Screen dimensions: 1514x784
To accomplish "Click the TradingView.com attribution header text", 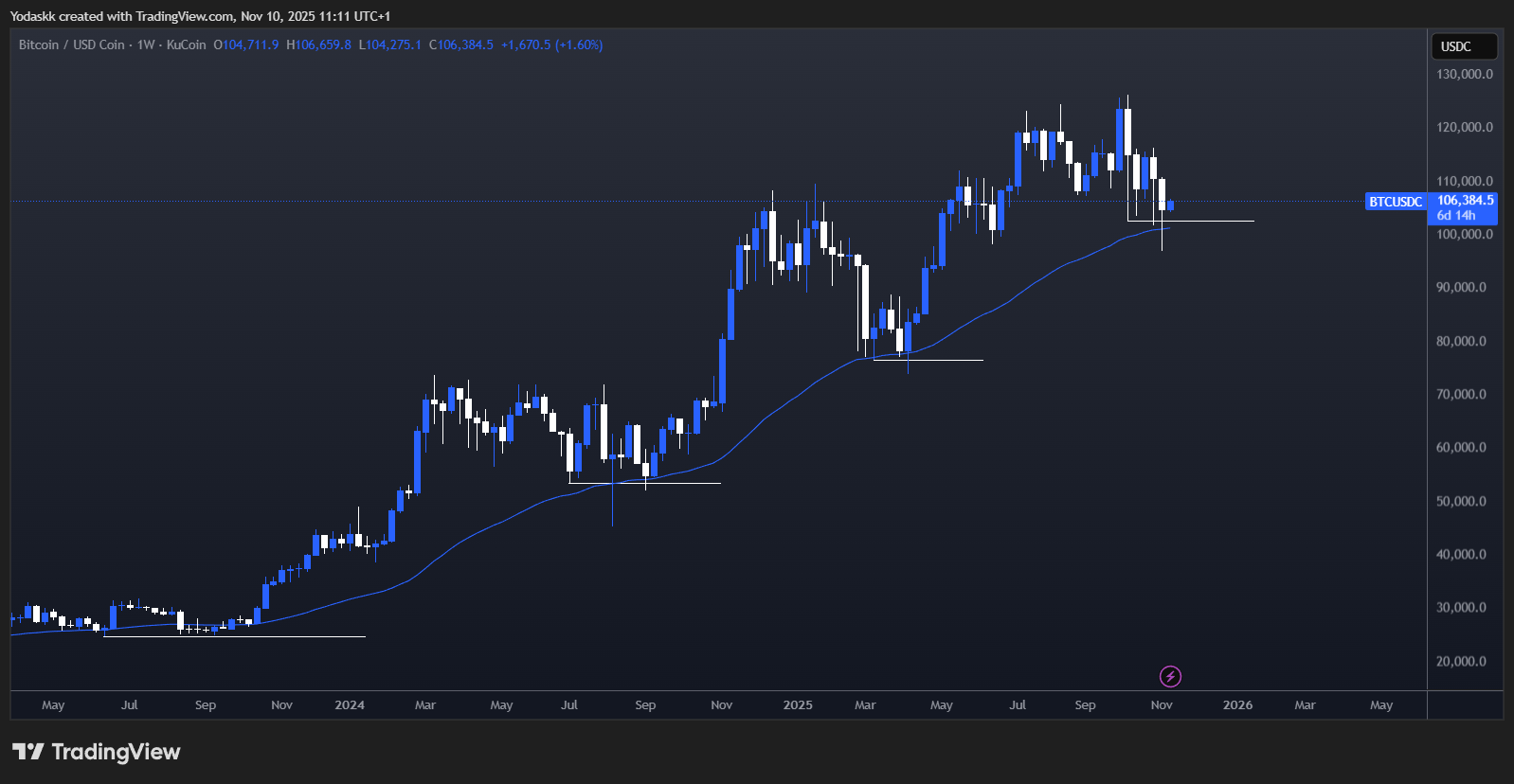I will (x=185, y=16).
